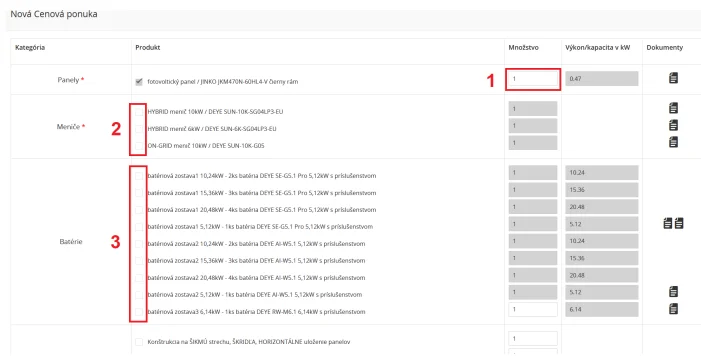Select batériová zostava1 5,12kW checkbox

[x=139, y=227]
